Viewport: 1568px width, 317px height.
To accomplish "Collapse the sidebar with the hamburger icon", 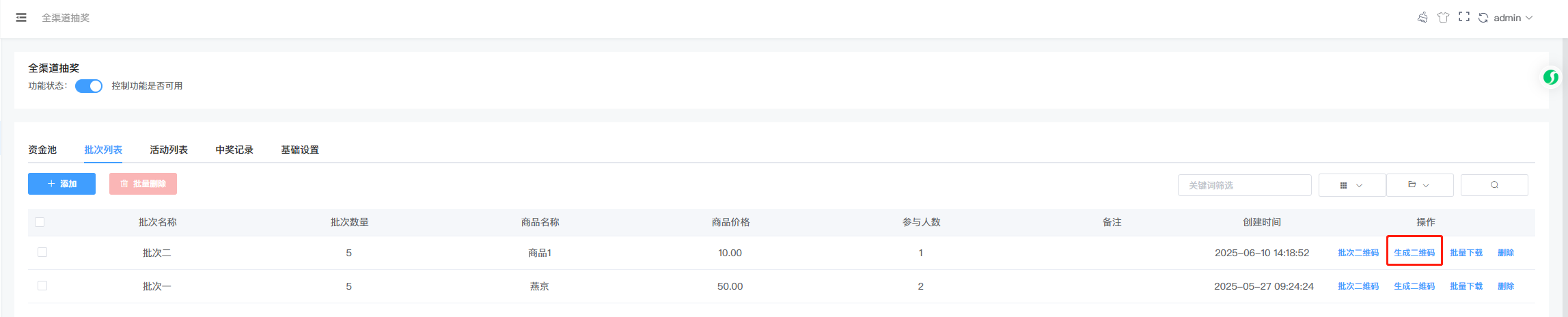I will pyautogui.click(x=21, y=18).
